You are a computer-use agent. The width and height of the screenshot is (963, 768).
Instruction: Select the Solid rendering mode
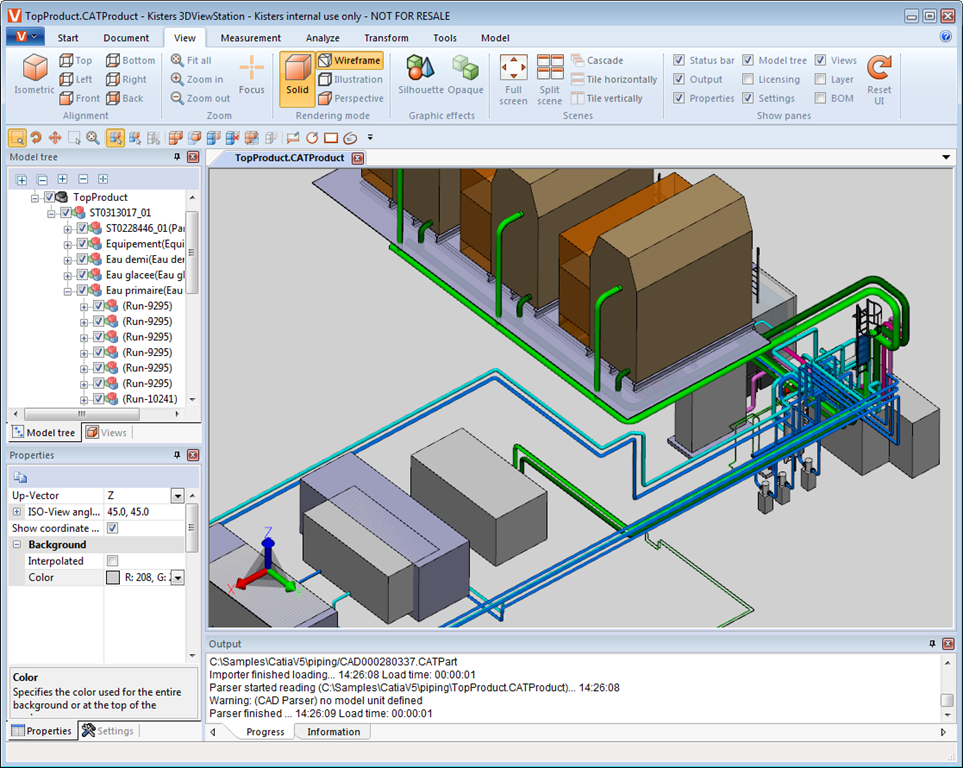297,75
